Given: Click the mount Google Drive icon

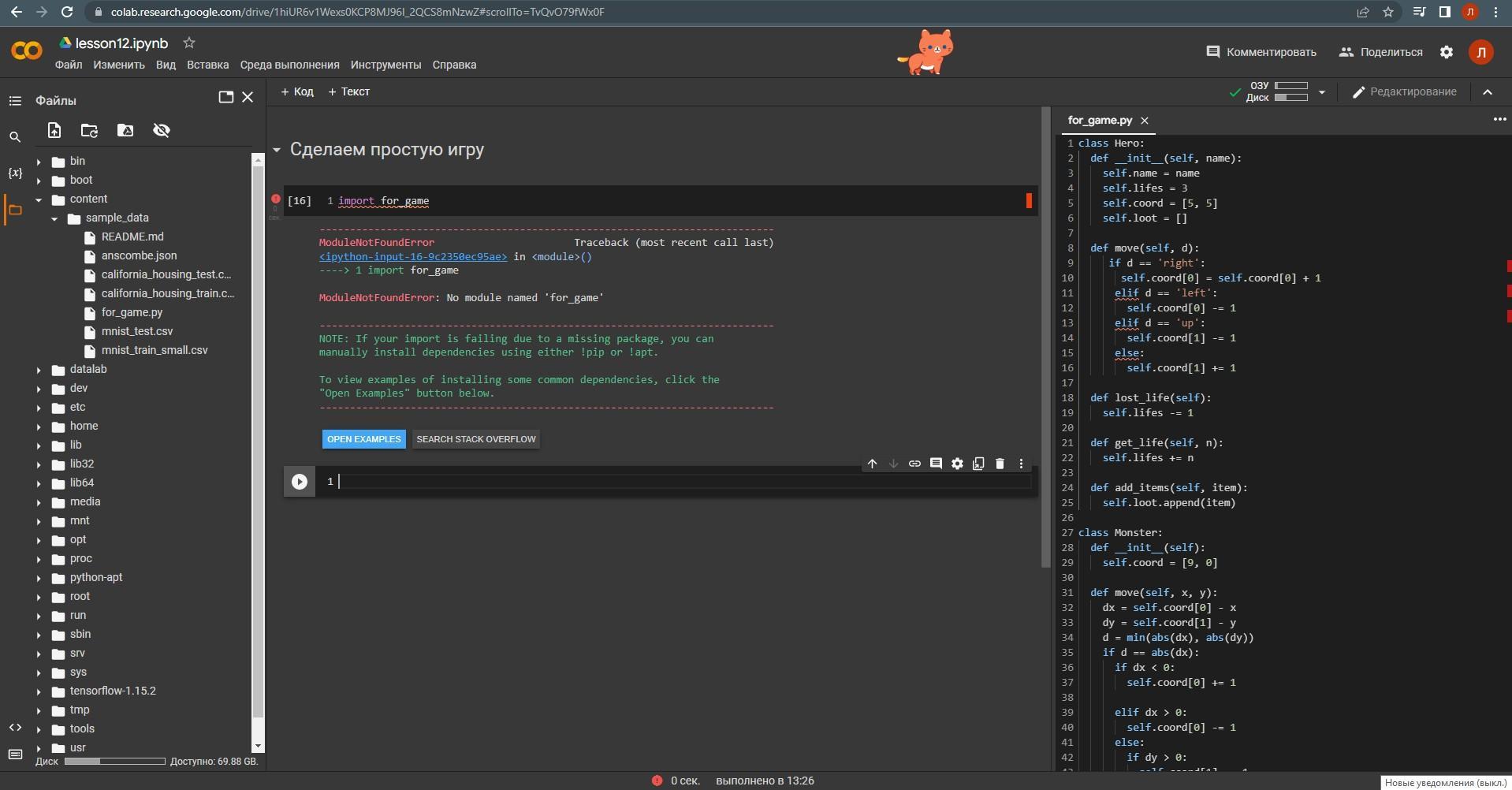Looking at the screenshot, I should coord(125,131).
